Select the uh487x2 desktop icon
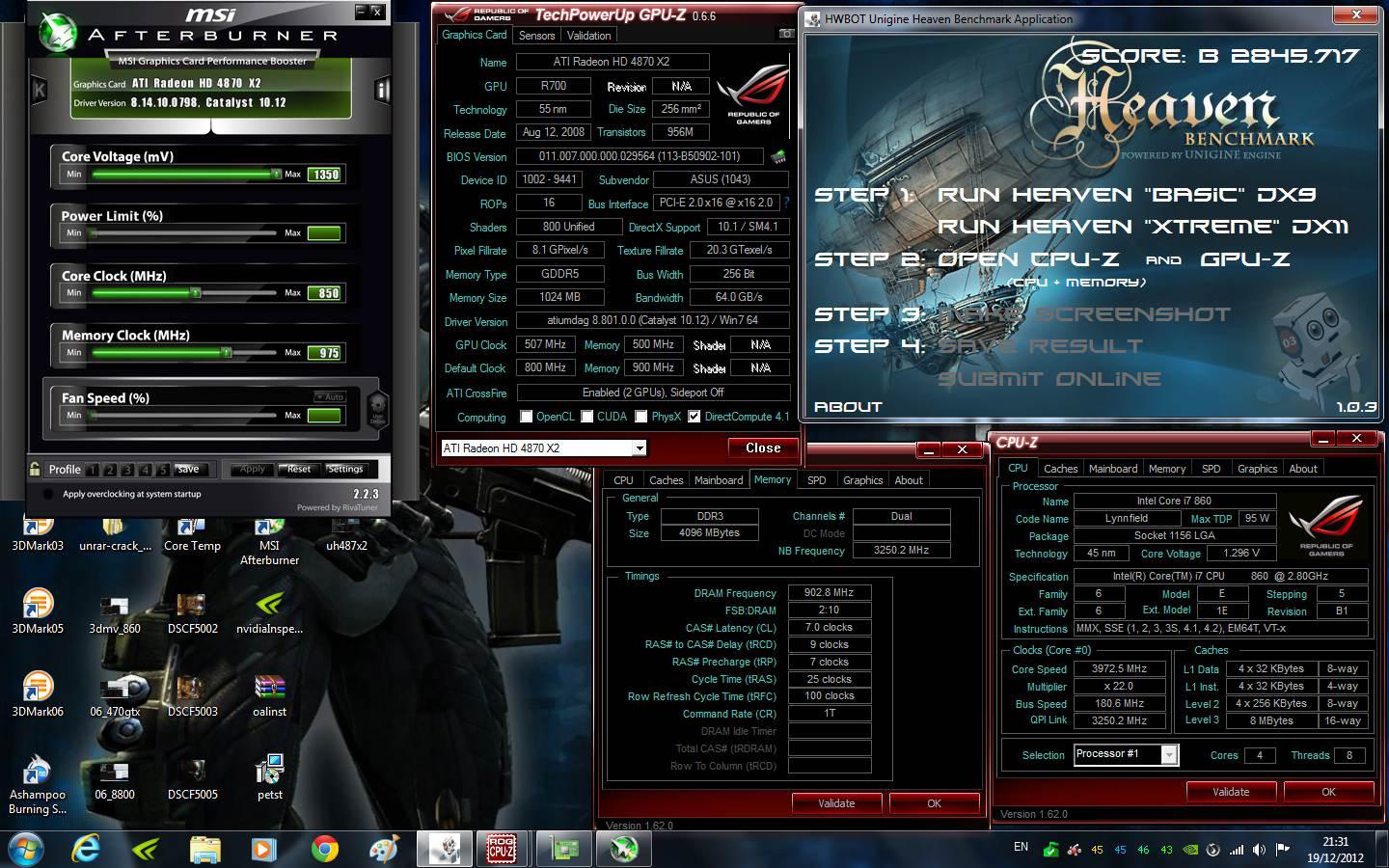 pos(346,533)
